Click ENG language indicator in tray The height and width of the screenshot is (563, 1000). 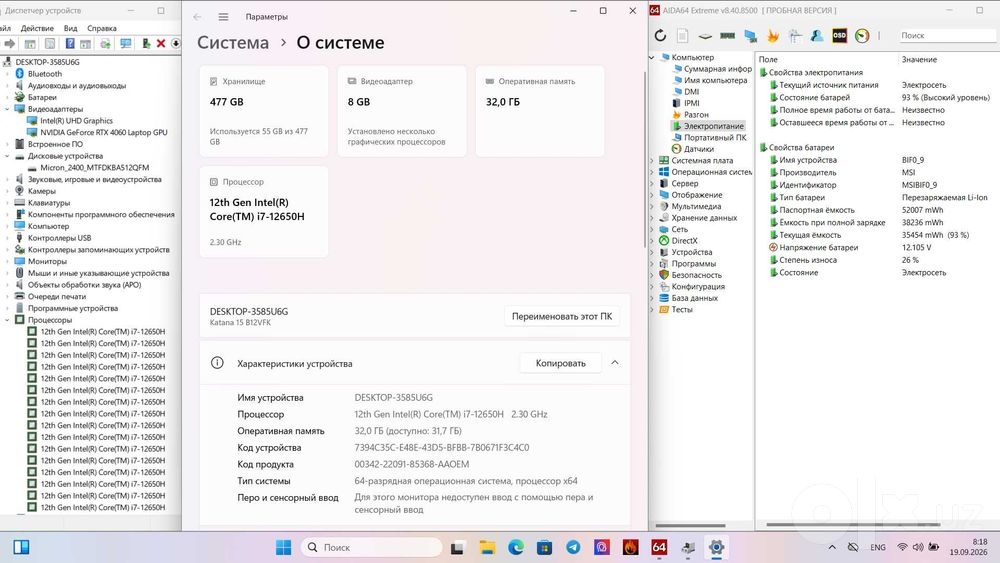pos(878,547)
